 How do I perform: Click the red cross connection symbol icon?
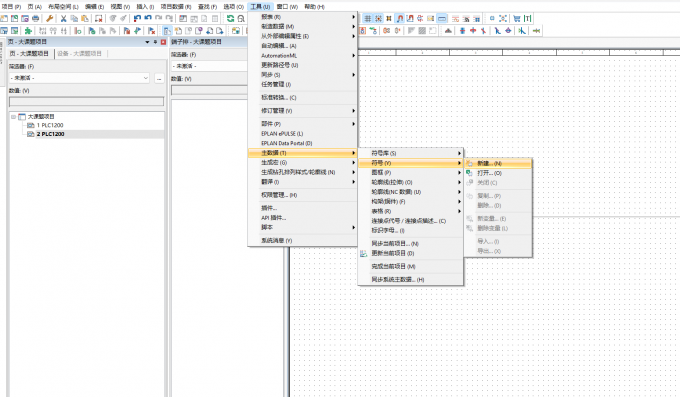pyautogui.click(x=473, y=30)
